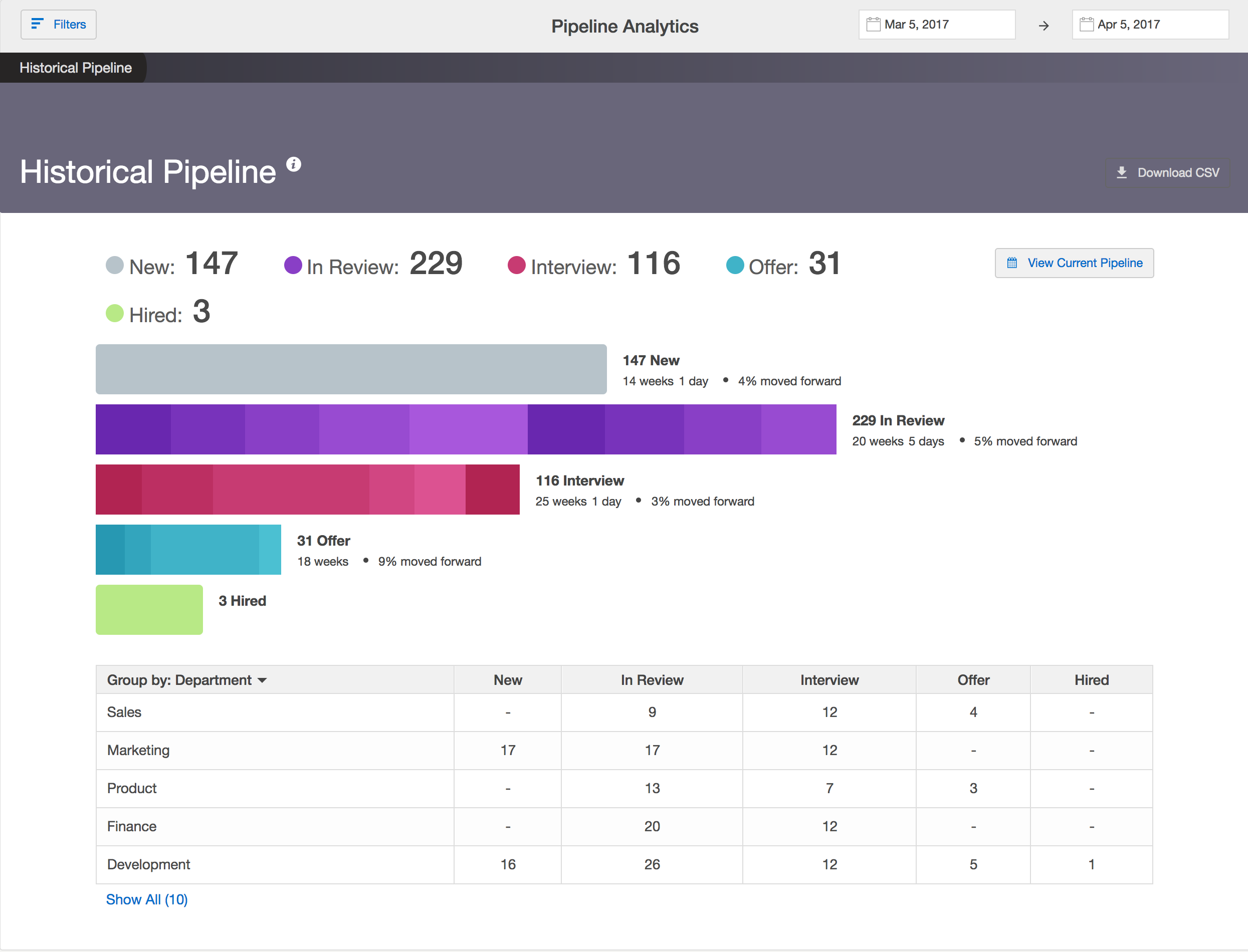Click the gray 147 New bar
Image resolution: width=1248 pixels, height=952 pixels.
pos(351,369)
